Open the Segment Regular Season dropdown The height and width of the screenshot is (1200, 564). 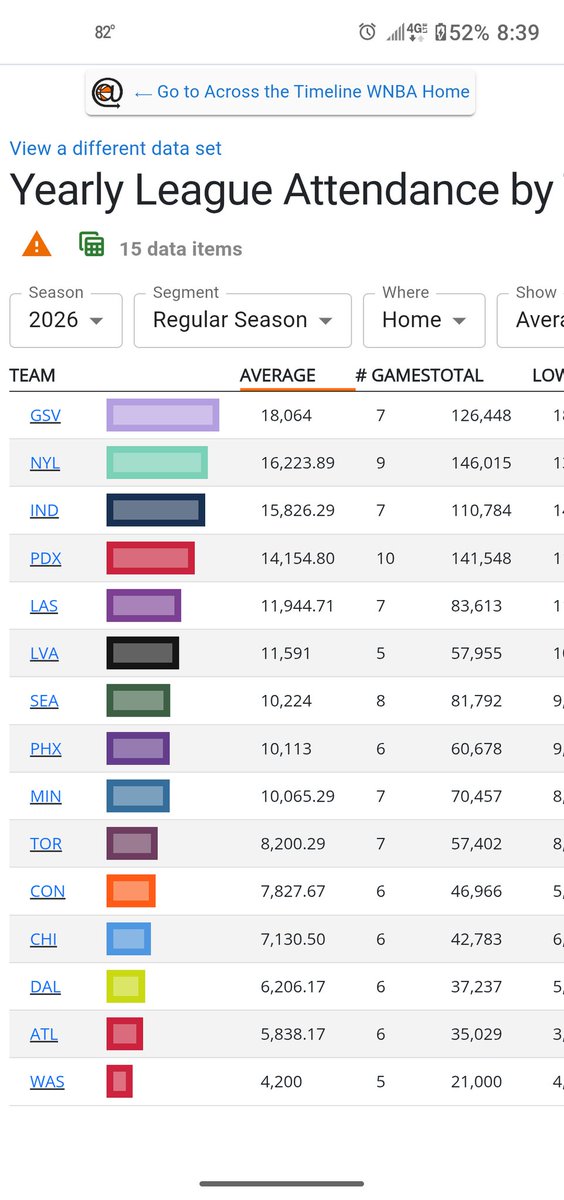point(243,320)
